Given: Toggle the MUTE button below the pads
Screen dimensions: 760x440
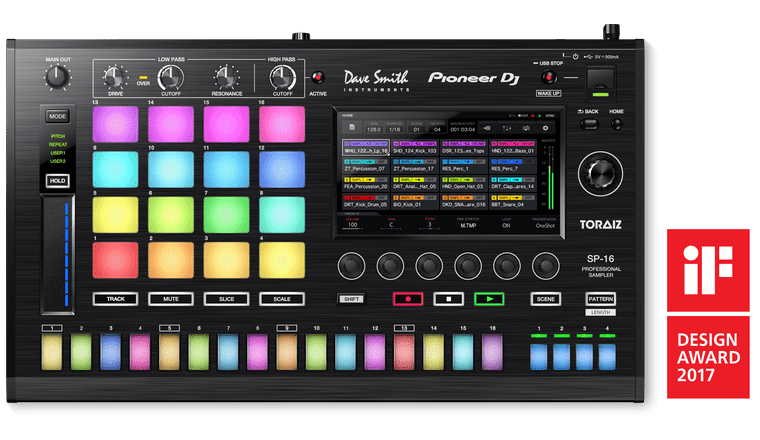Looking at the screenshot, I should (x=171, y=298).
